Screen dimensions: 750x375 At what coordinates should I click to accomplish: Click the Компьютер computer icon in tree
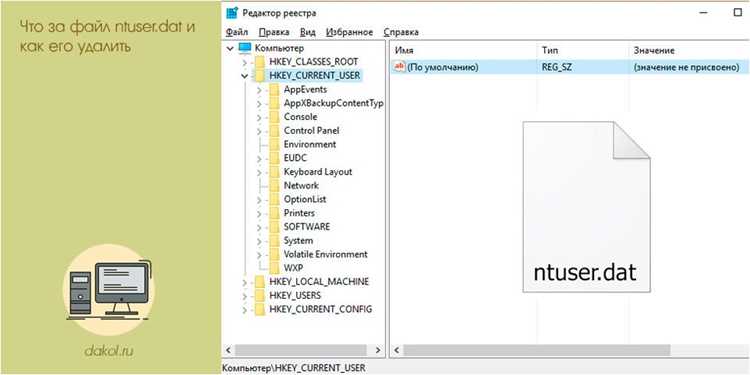[x=245, y=48]
